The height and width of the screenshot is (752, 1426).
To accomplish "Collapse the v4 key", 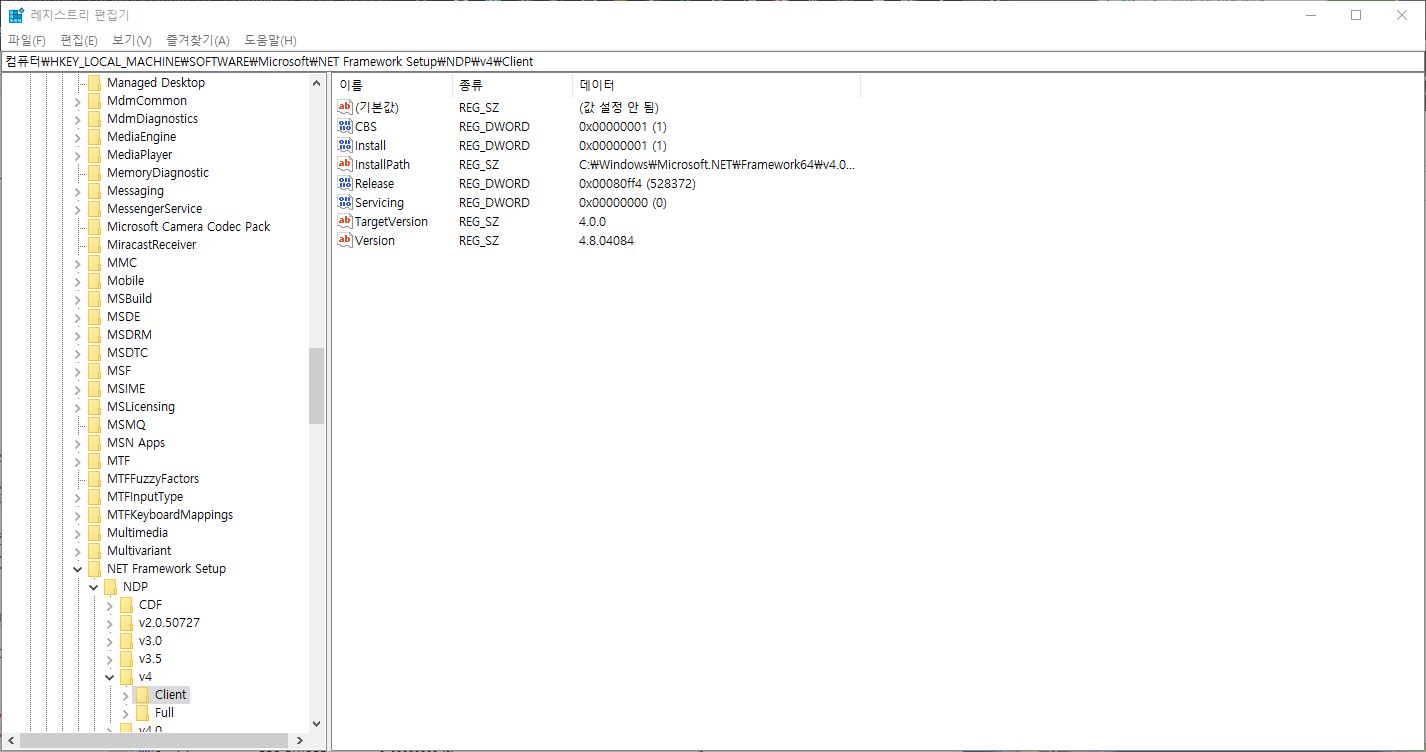I will click(110, 677).
